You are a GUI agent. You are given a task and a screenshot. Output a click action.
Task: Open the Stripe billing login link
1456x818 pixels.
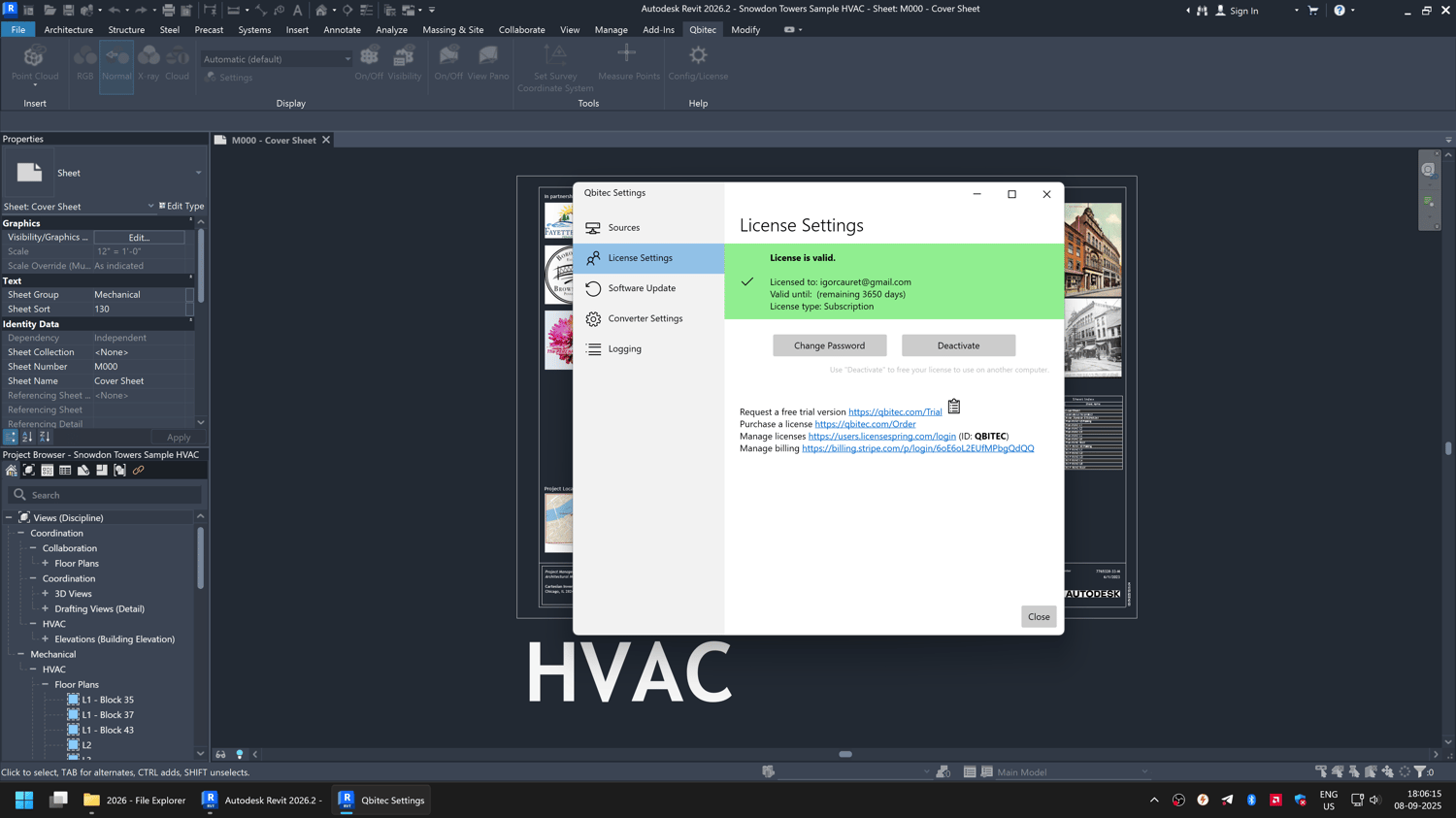pos(917,448)
